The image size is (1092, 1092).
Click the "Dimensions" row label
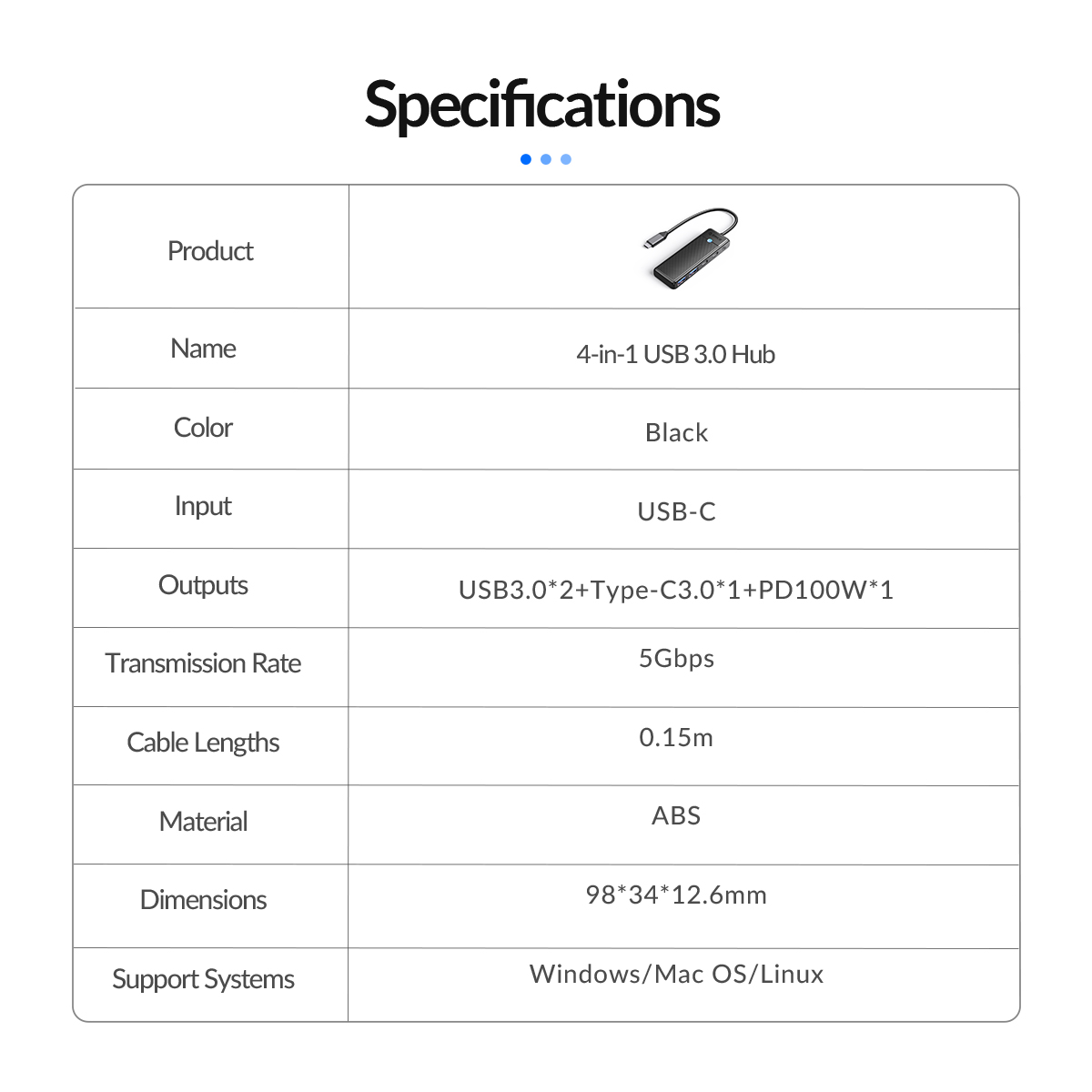[x=203, y=900]
